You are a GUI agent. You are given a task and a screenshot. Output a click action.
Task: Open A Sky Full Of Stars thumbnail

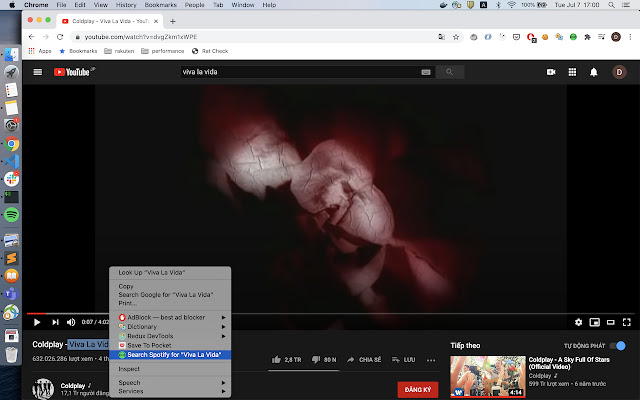point(488,377)
